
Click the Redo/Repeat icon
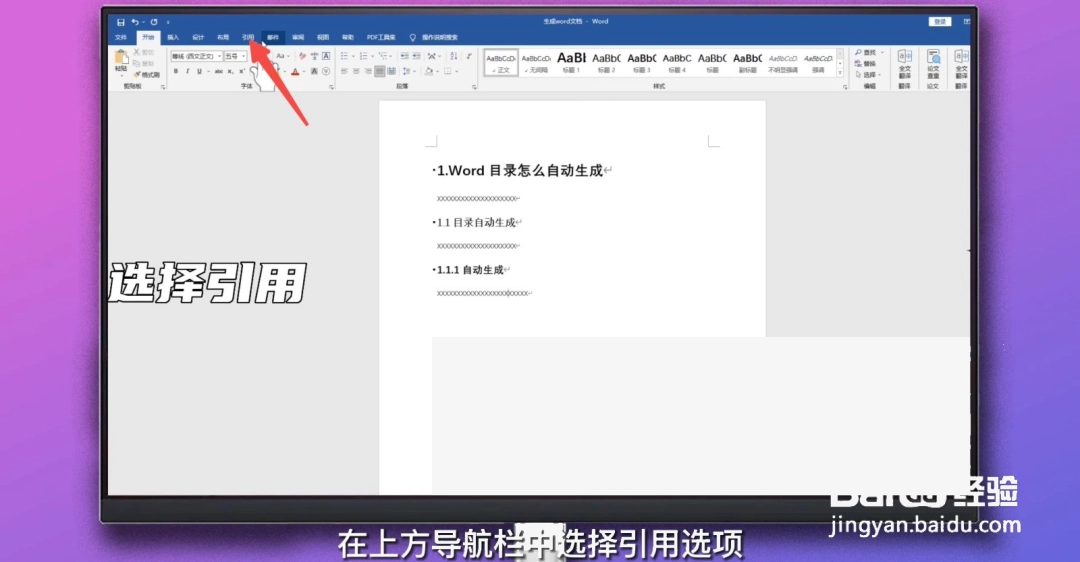coord(154,23)
